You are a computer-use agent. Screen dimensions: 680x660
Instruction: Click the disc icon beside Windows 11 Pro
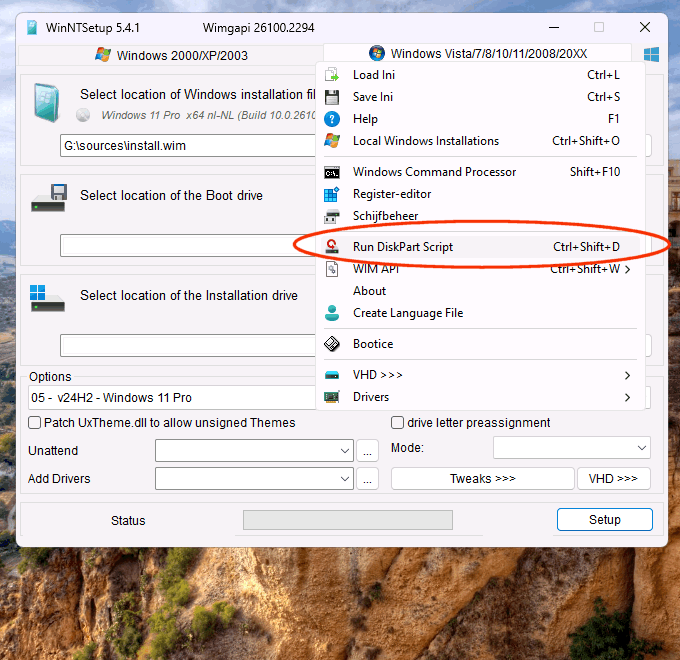(83, 115)
